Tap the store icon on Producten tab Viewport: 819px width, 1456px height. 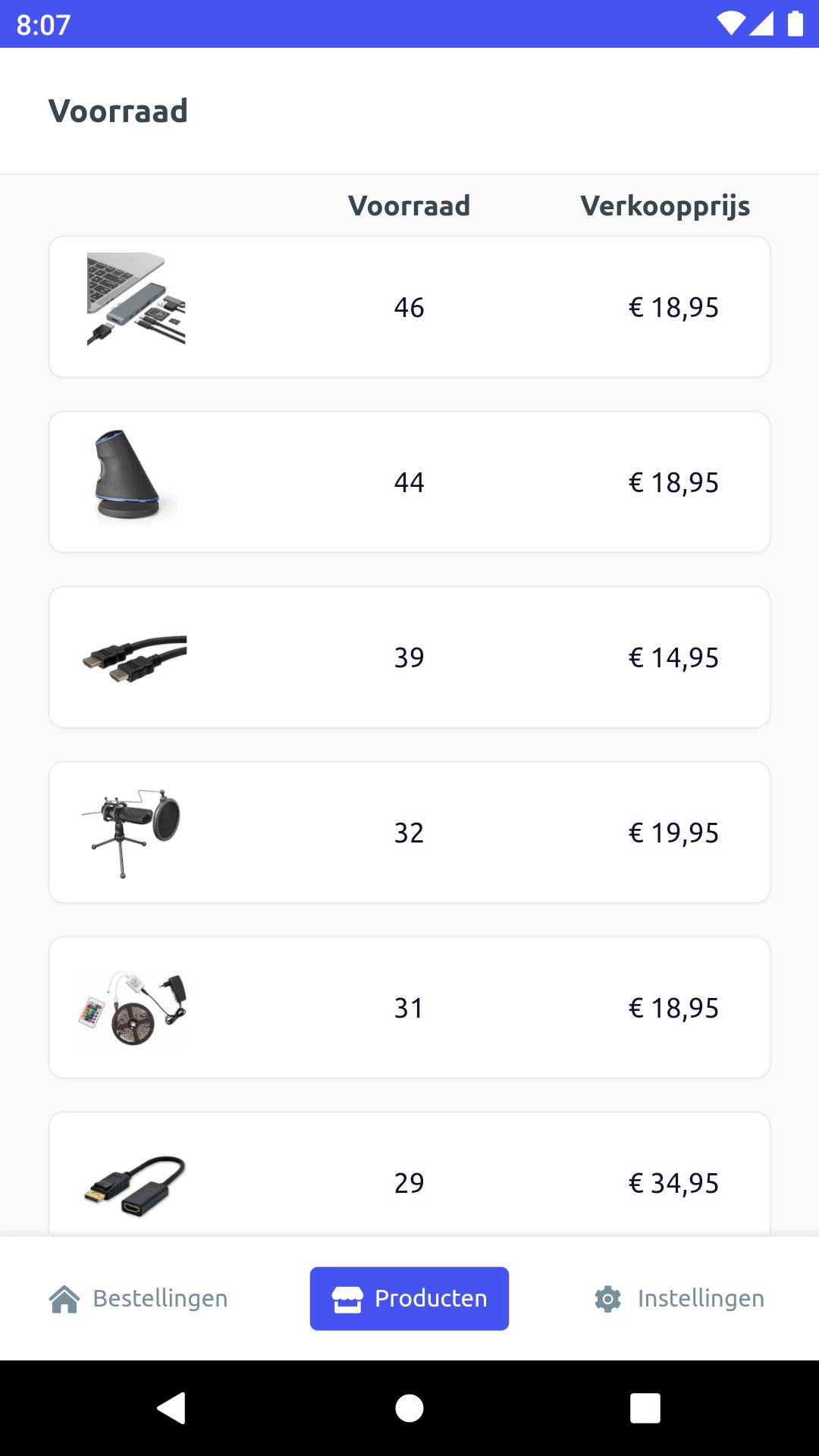point(347,1299)
